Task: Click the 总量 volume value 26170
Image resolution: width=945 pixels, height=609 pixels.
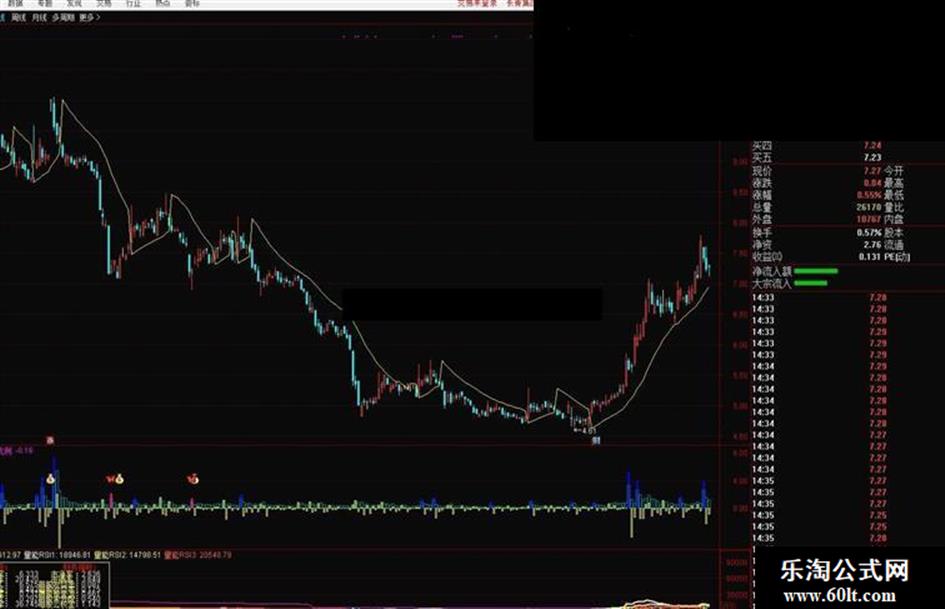Action: [x=869, y=207]
